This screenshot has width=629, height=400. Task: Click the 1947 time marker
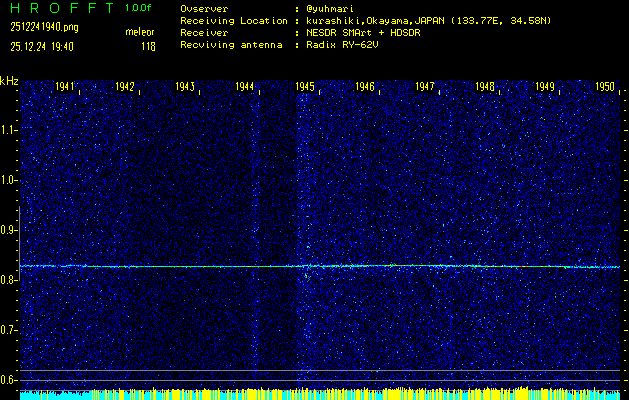[425, 88]
